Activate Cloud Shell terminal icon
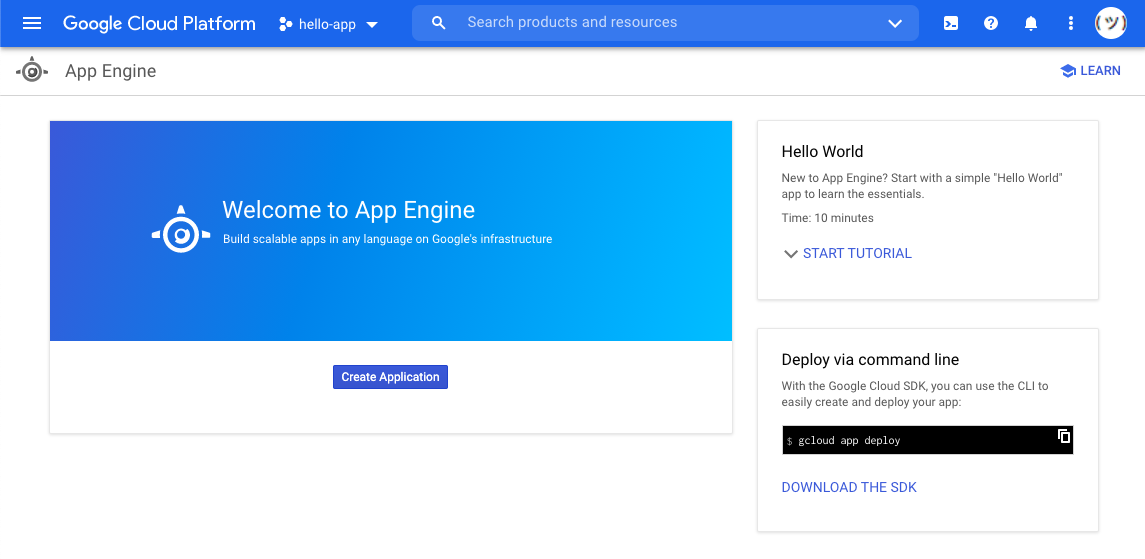Viewport: 1145px width, 559px height. pos(951,23)
